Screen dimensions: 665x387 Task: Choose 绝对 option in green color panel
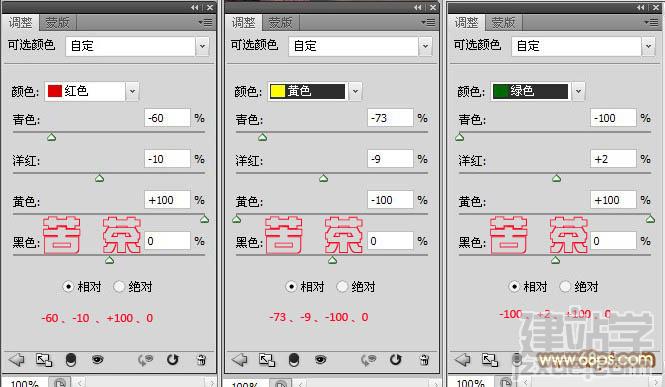pos(565,287)
